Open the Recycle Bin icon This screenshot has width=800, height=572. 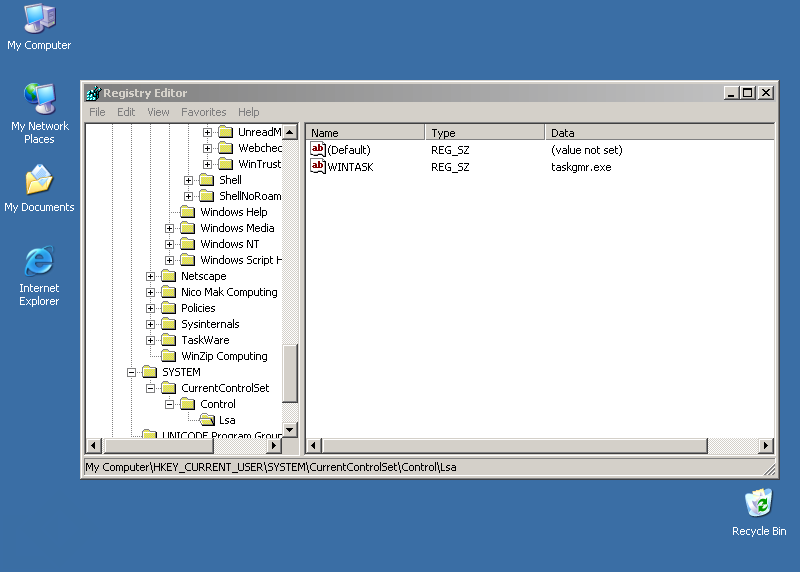click(x=758, y=504)
